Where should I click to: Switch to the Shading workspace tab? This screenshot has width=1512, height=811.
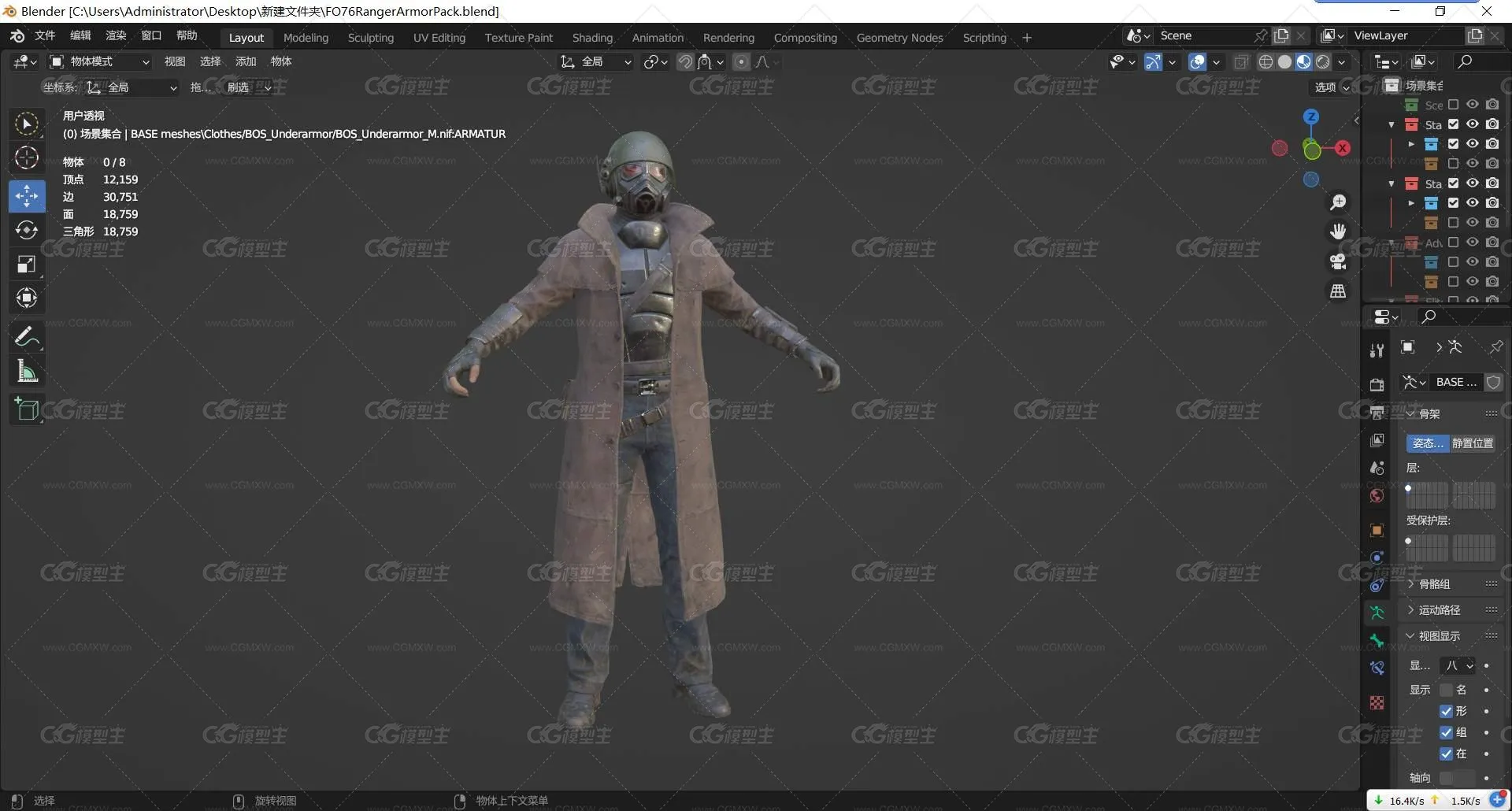click(x=592, y=38)
